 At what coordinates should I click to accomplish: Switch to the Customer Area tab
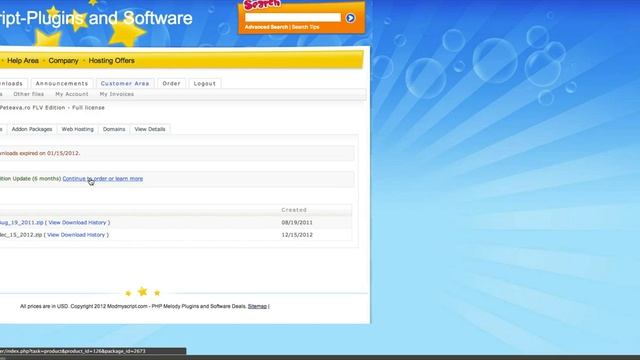pyautogui.click(x=125, y=83)
